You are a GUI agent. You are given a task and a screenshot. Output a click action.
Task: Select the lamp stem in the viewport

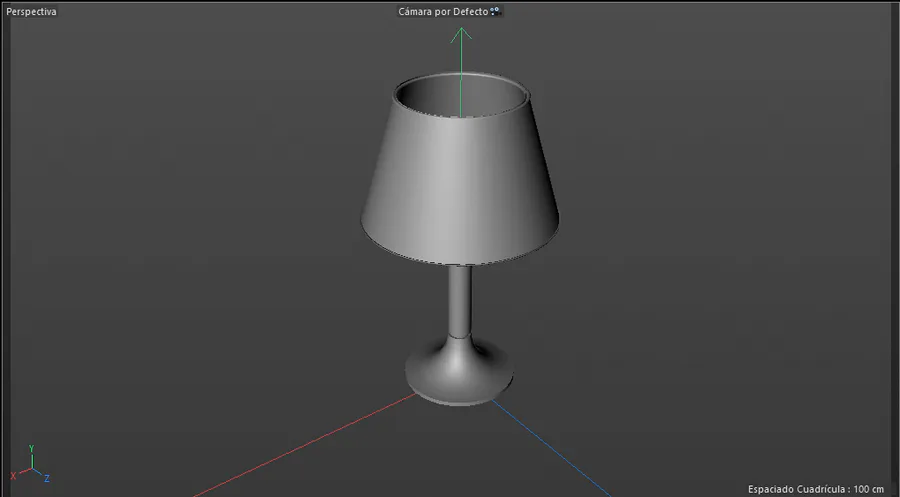pyautogui.click(x=459, y=301)
